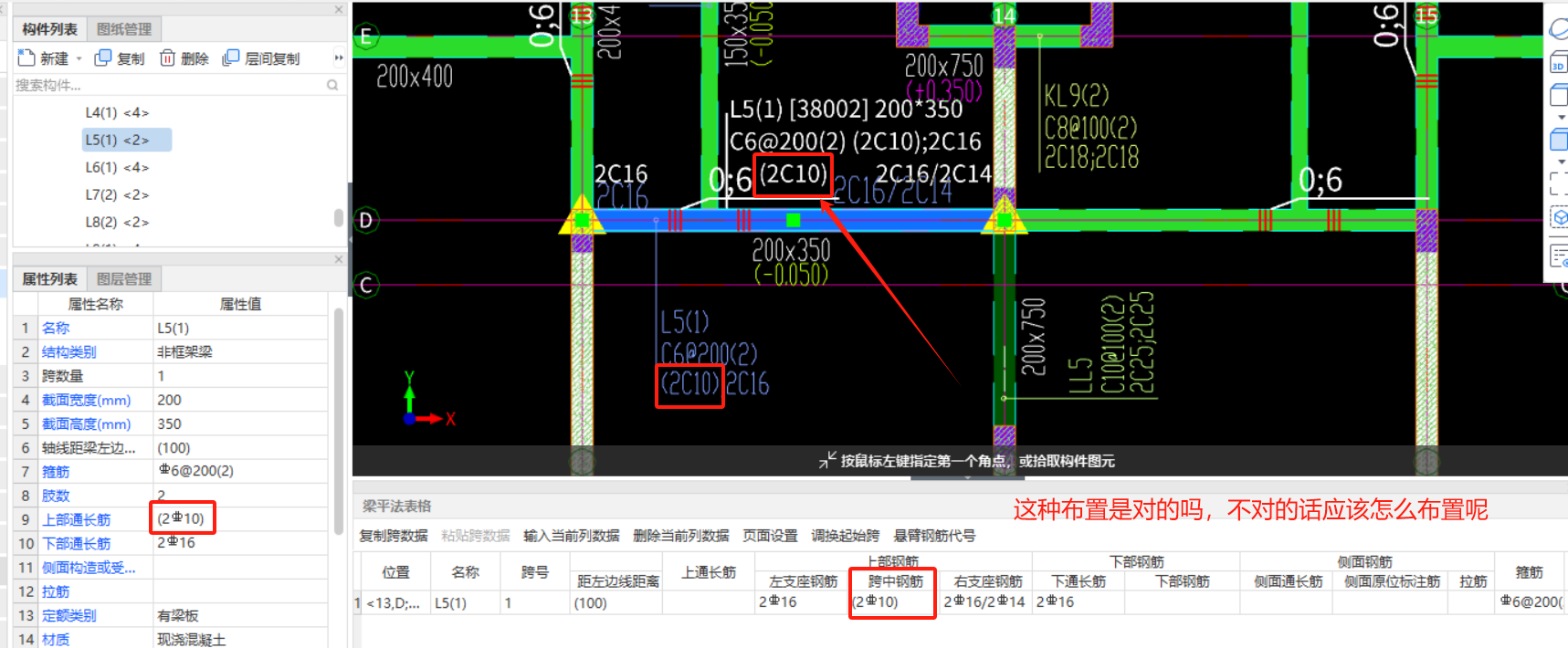Click the 定额类别 value 有梁板
The width and height of the screenshot is (1568, 648).
point(240,615)
